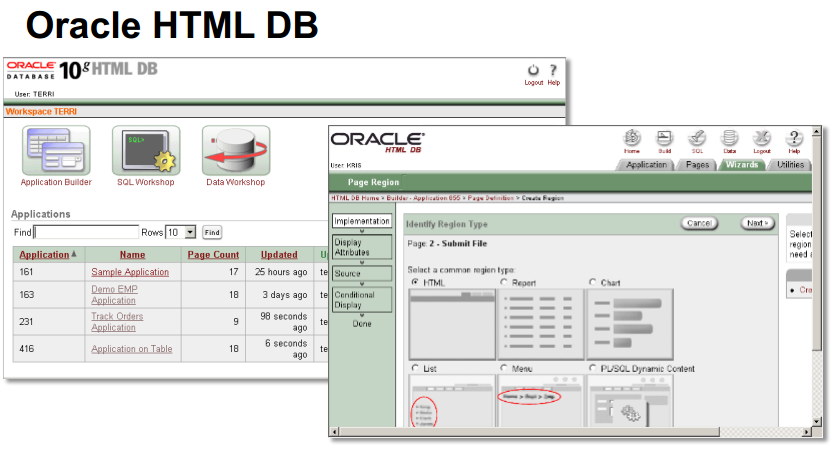Click the Data icon in Page Region window

(x=730, y=138)
